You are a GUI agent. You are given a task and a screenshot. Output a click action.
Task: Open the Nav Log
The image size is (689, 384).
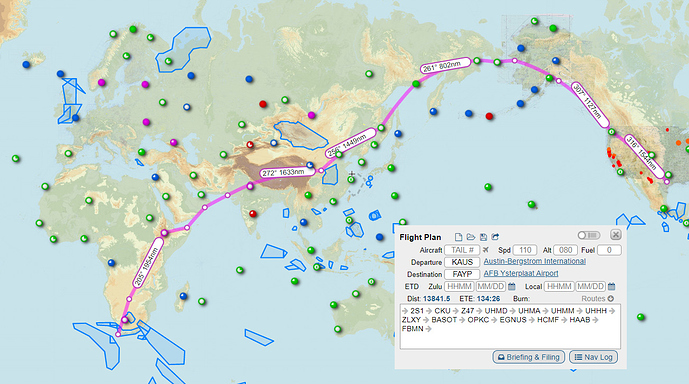(594, 357)
